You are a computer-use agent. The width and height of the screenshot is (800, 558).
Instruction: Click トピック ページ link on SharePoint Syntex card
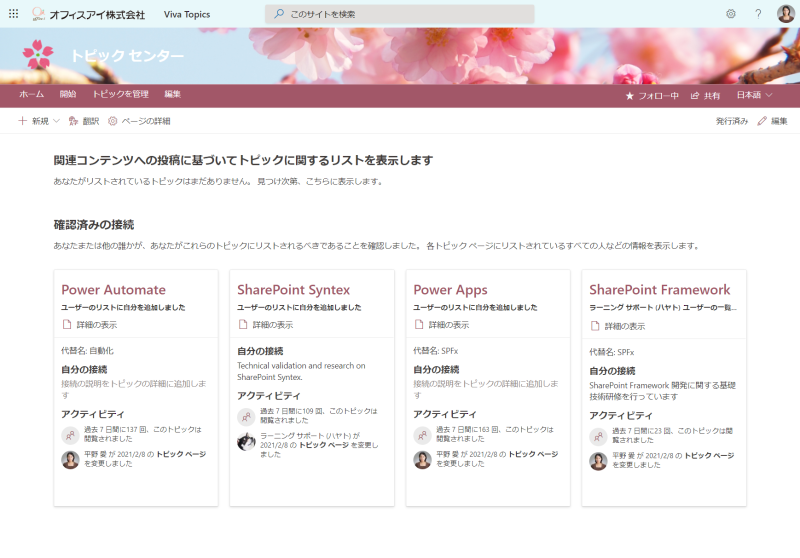point(324,445)
